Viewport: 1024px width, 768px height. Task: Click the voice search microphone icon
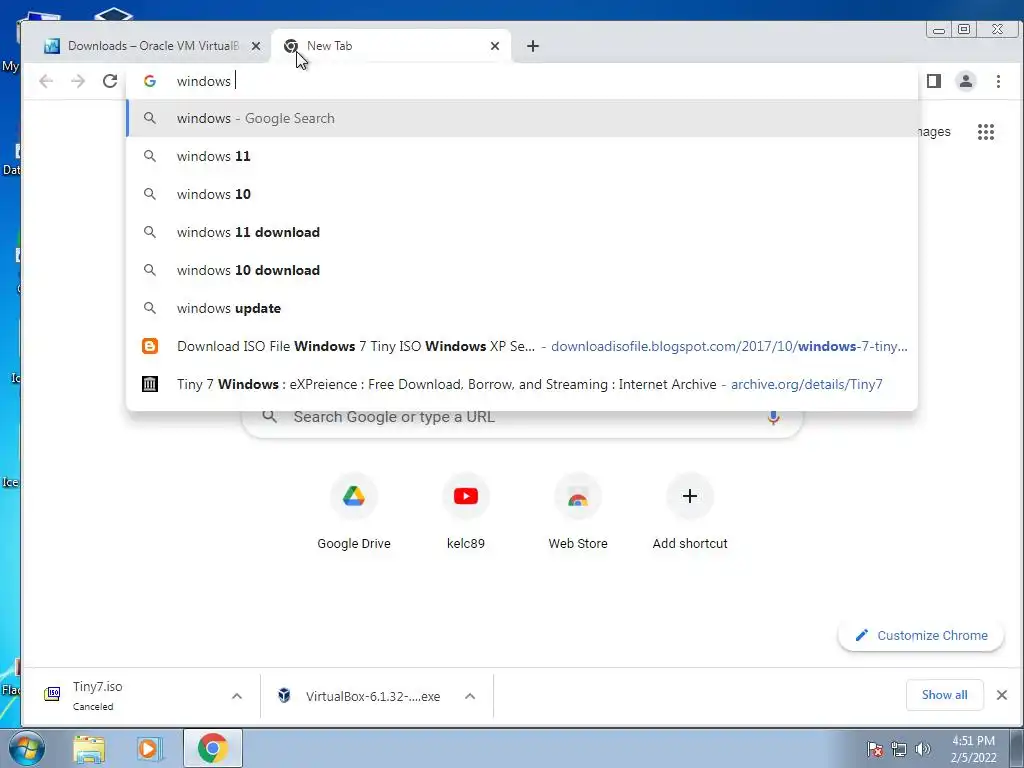773,417
